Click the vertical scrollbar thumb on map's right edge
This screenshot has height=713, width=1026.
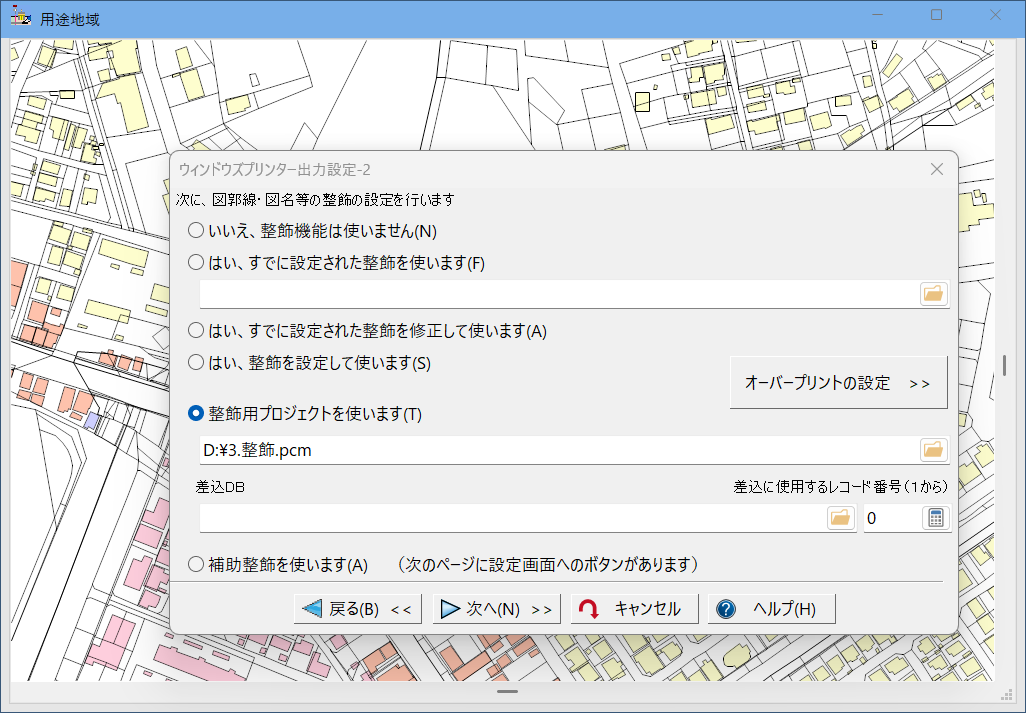click(1005, 364)
